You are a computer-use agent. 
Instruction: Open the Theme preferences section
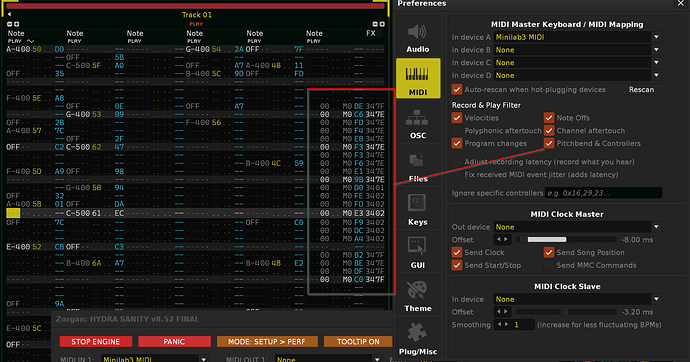[418, 294]
